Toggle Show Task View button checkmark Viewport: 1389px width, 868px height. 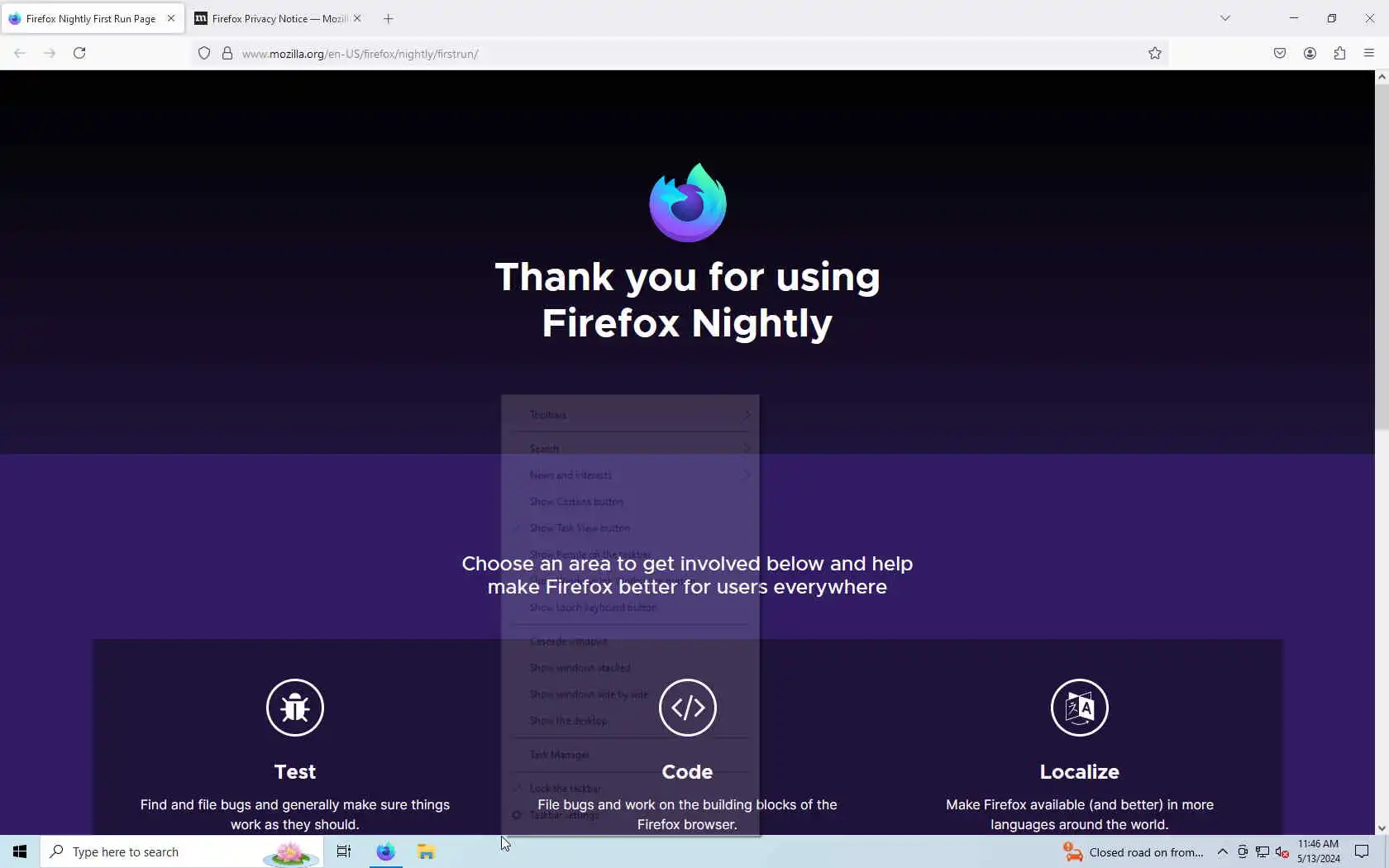tap(630, 527)
